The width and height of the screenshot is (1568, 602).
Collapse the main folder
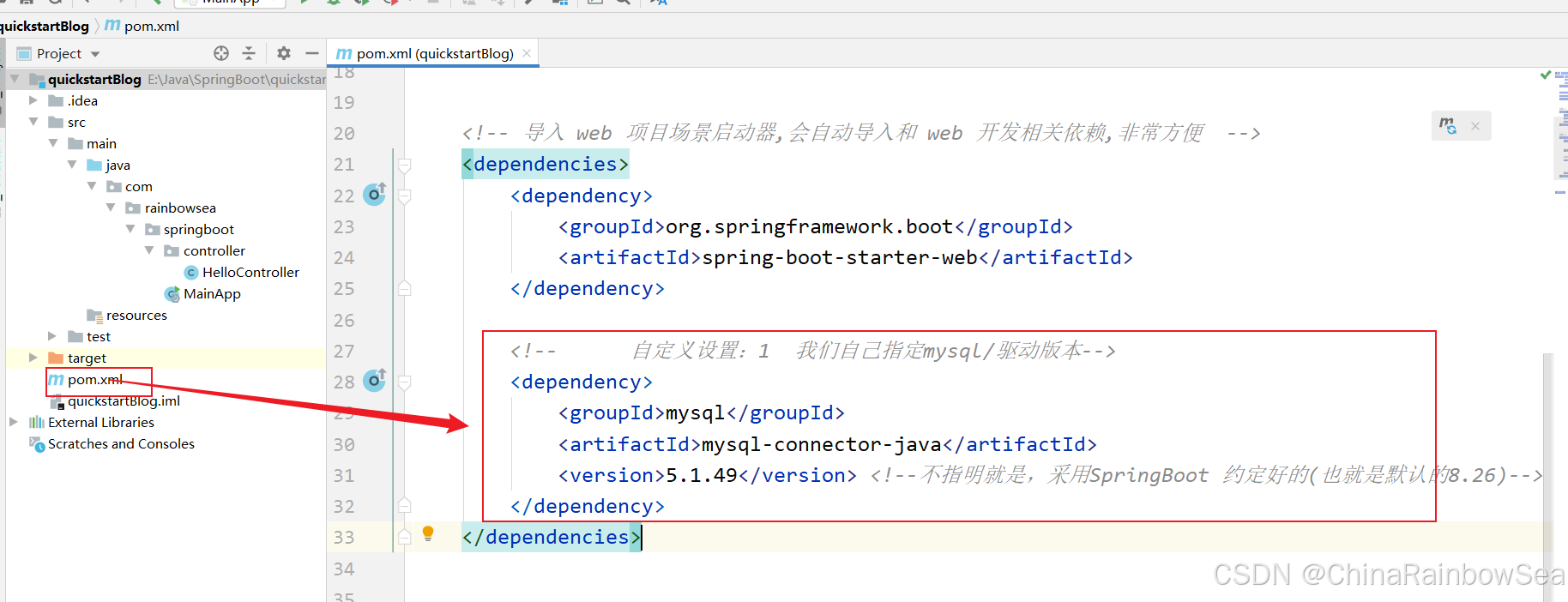53,143
